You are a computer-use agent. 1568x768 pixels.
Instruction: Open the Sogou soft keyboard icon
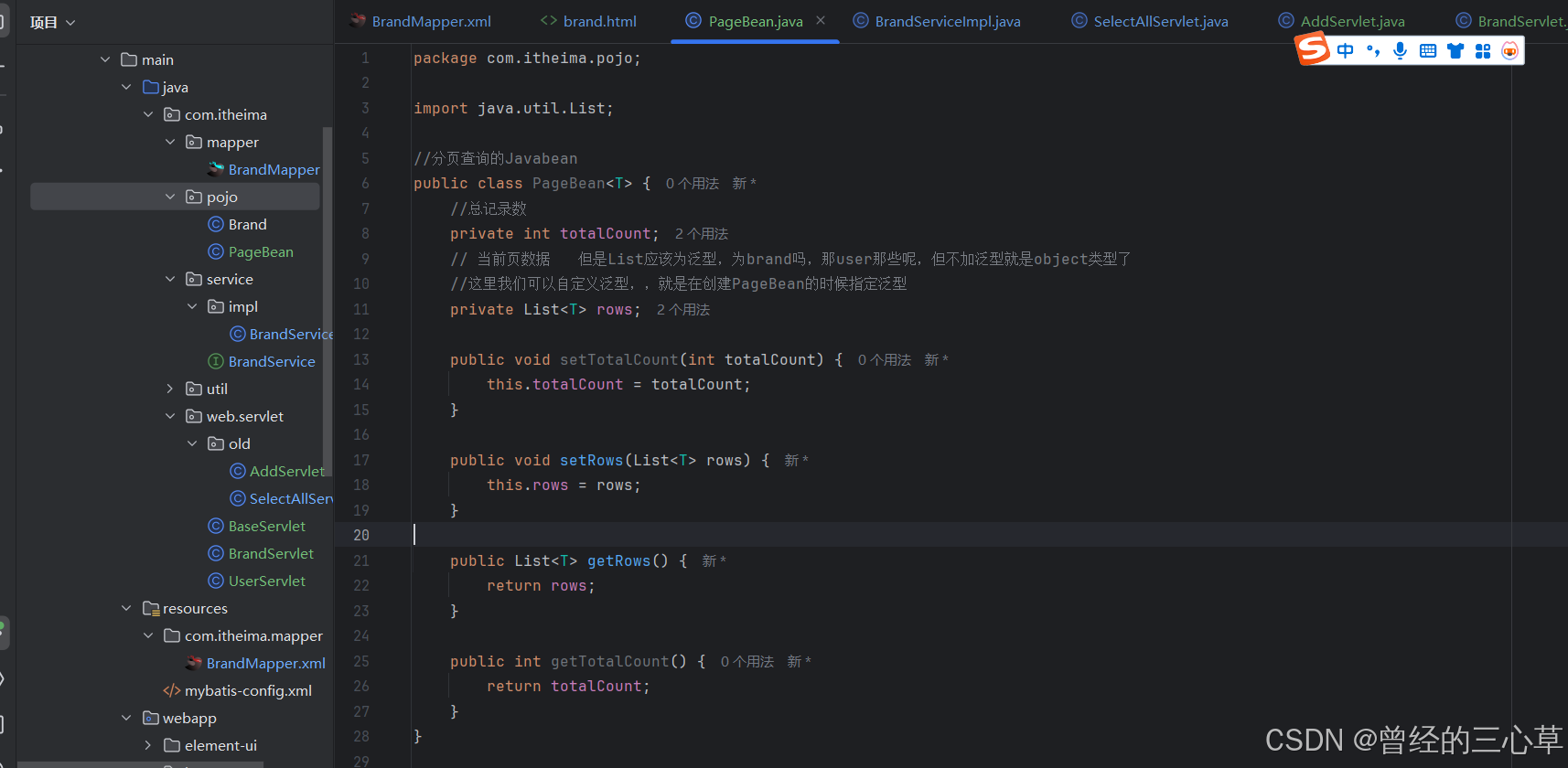[1427, 51]
